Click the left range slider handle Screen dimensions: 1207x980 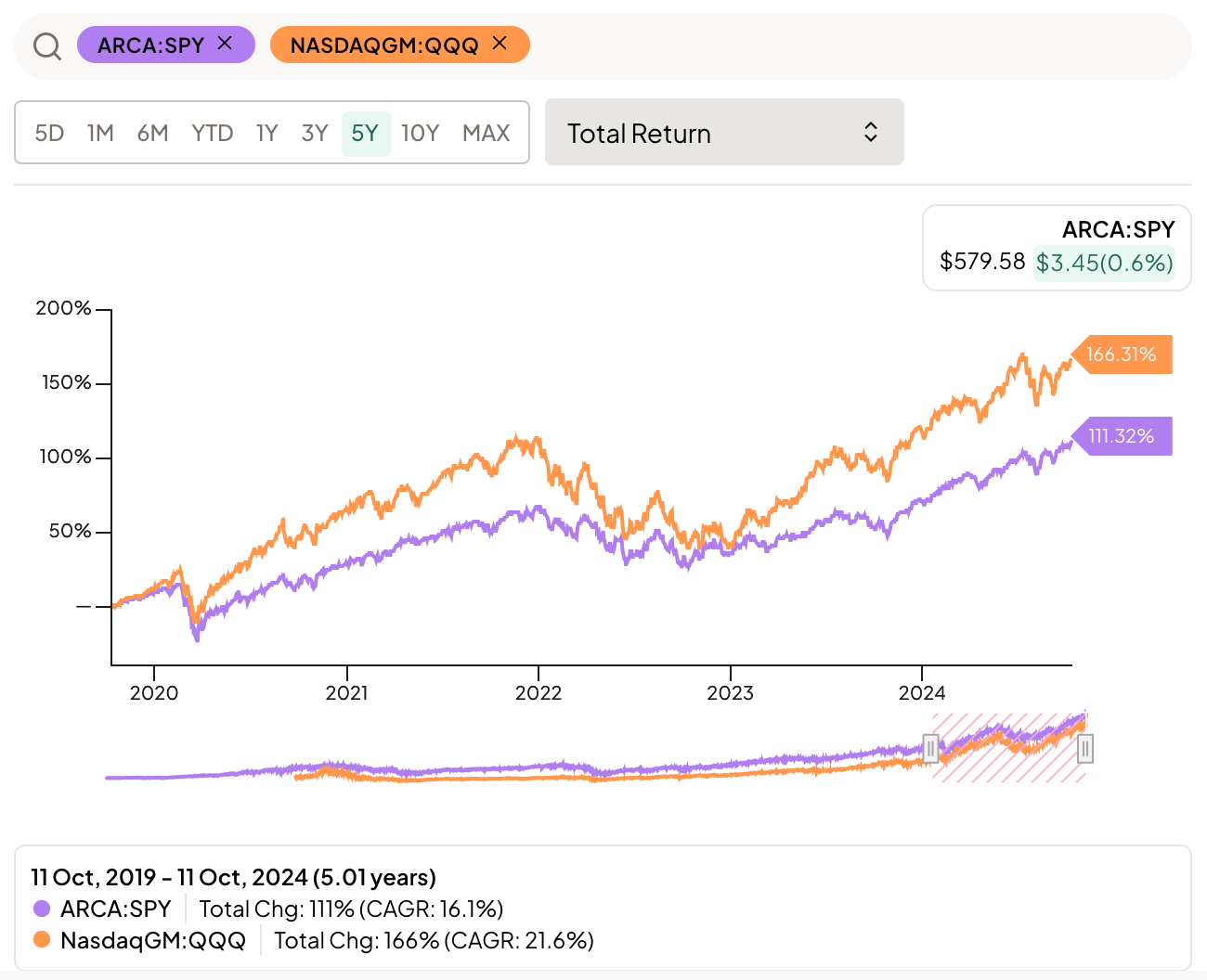[x=930, y=748]
